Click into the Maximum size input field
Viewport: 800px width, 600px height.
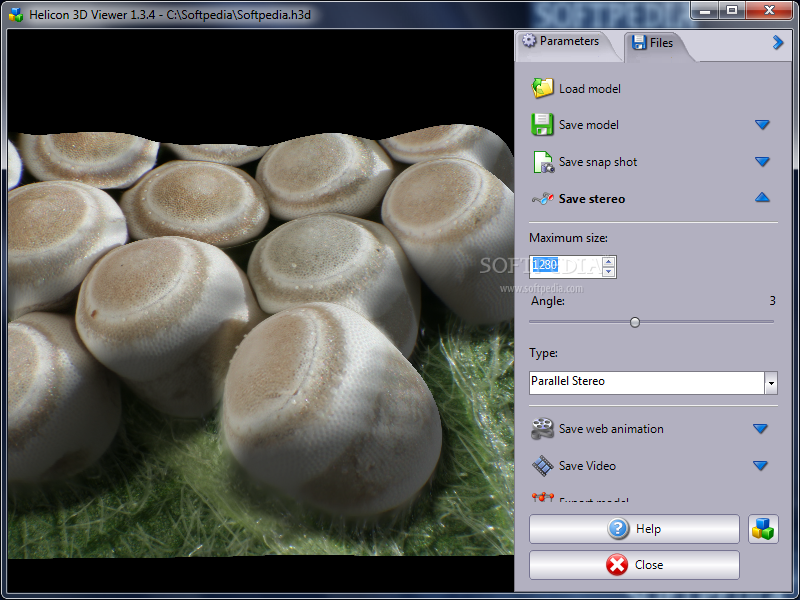(566, 267)
